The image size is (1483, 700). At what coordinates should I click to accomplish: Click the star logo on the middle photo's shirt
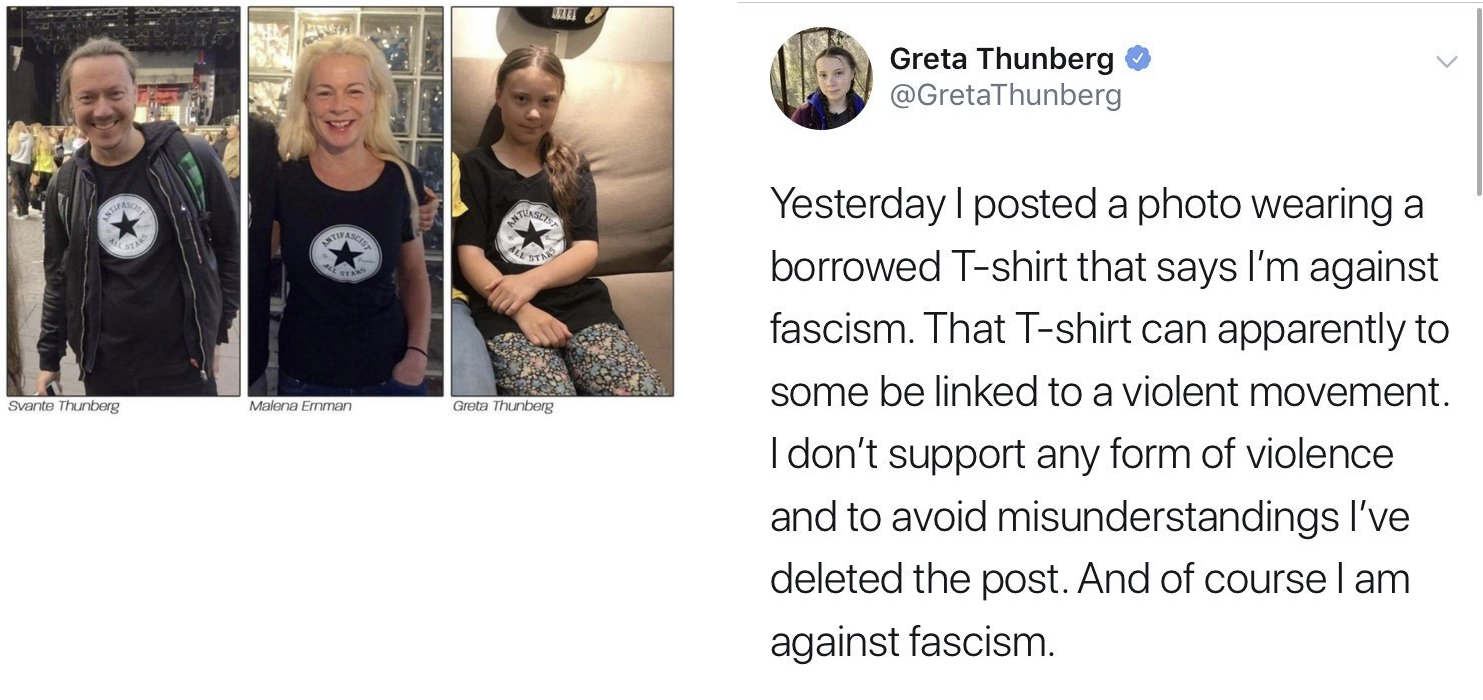(x=345, y=254)
